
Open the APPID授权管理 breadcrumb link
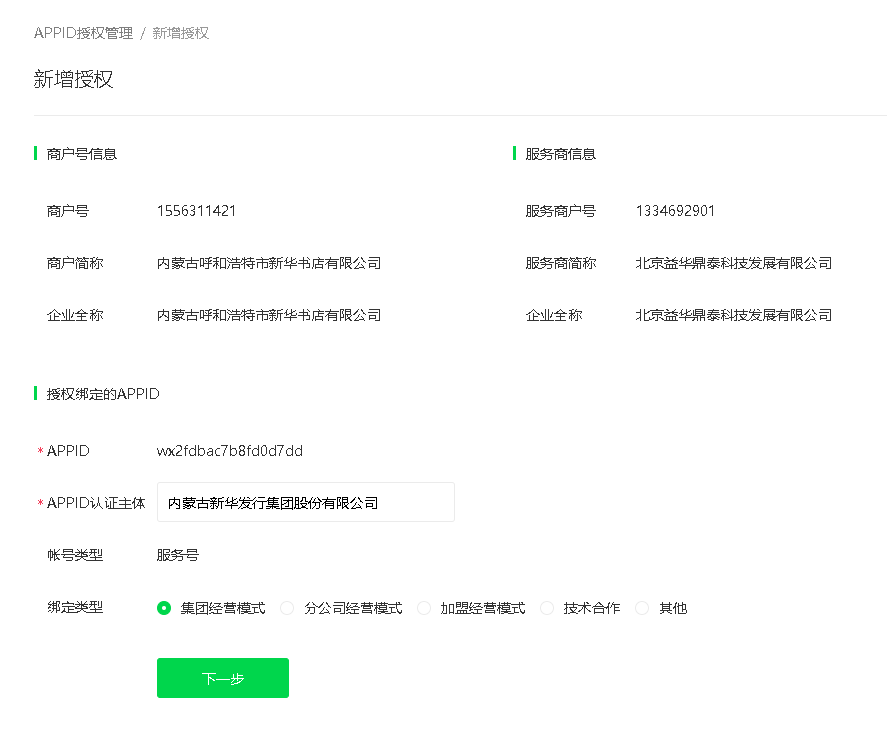point(83,33)
